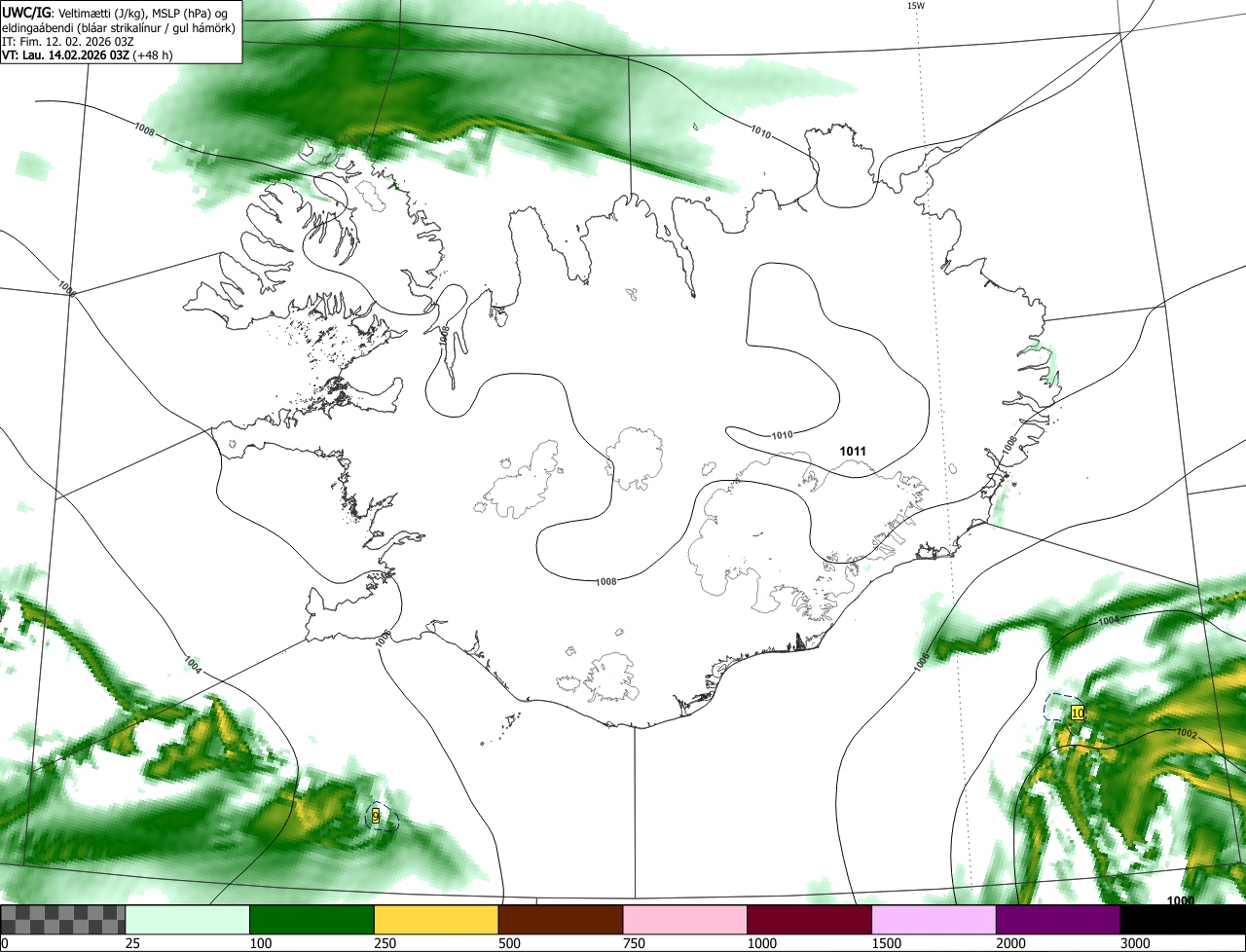Select the pink 750–1000 legend swatch

click(x=685, y=920)
